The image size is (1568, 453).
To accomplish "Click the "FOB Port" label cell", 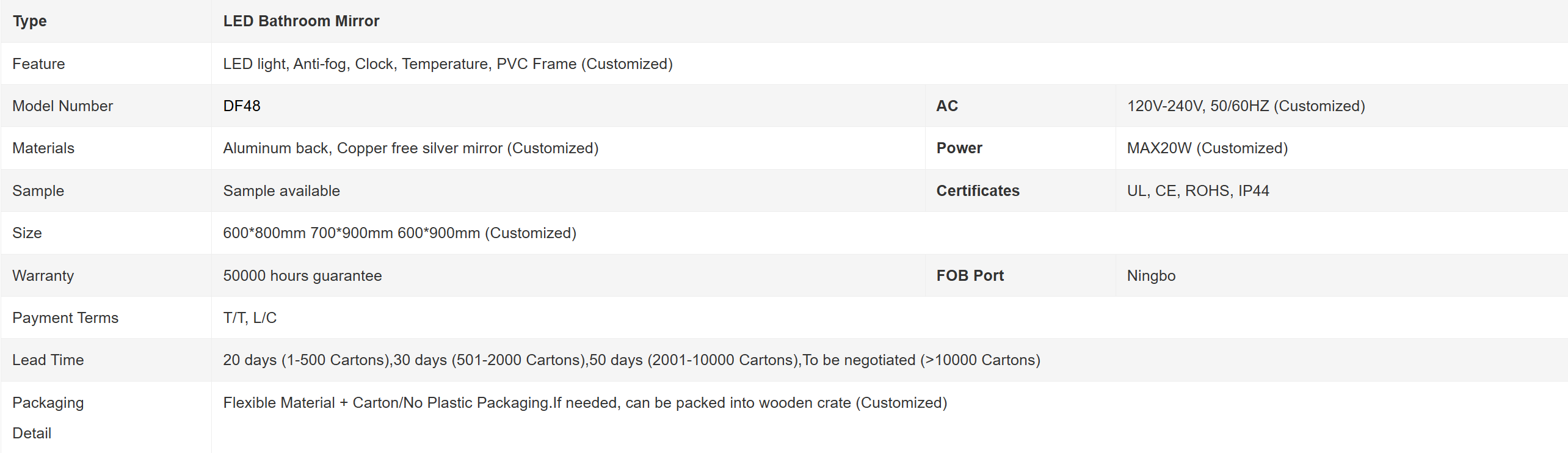I will click(970, 276).
